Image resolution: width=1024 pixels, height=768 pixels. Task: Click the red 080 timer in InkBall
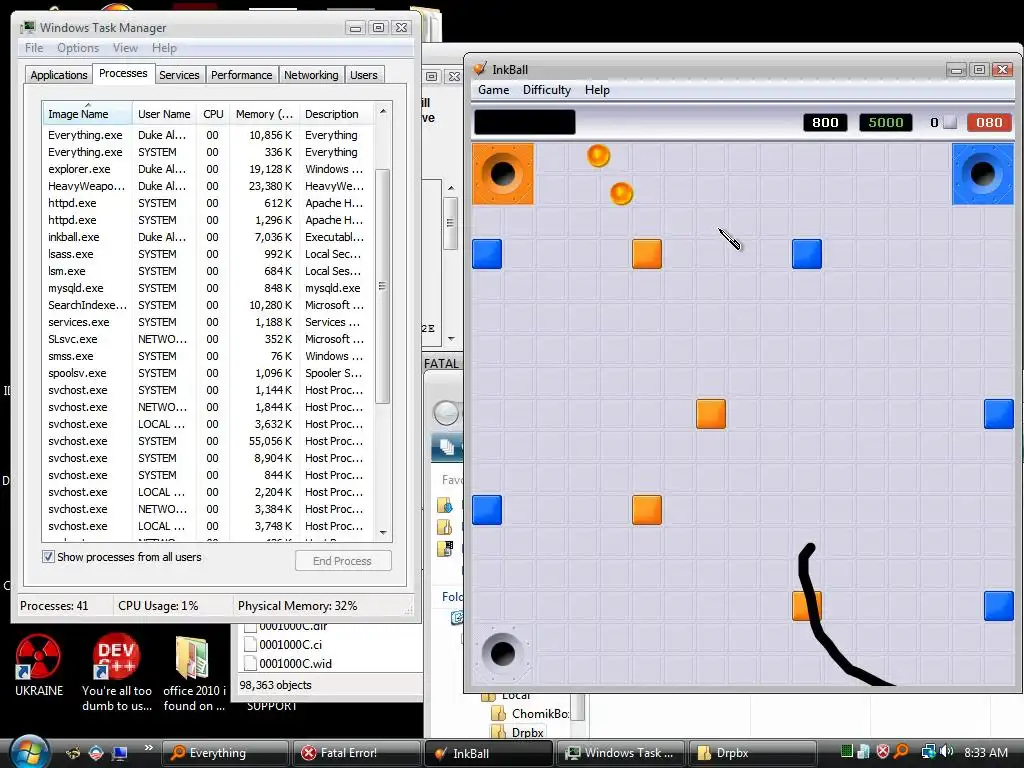point(989,122)
